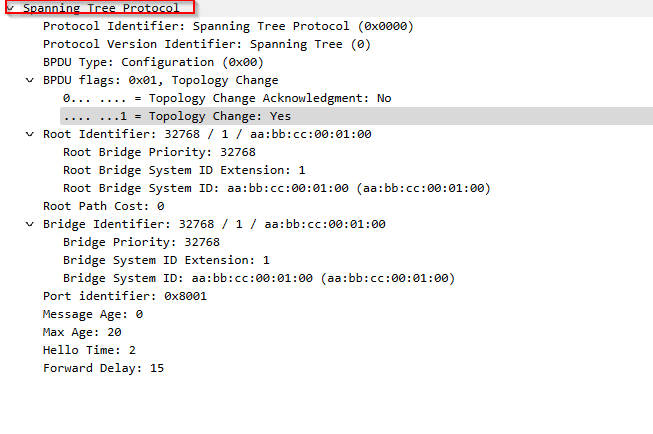Select the Protocol Identifier line
This screenshot has width=653, height=434.
click(228, 26)
